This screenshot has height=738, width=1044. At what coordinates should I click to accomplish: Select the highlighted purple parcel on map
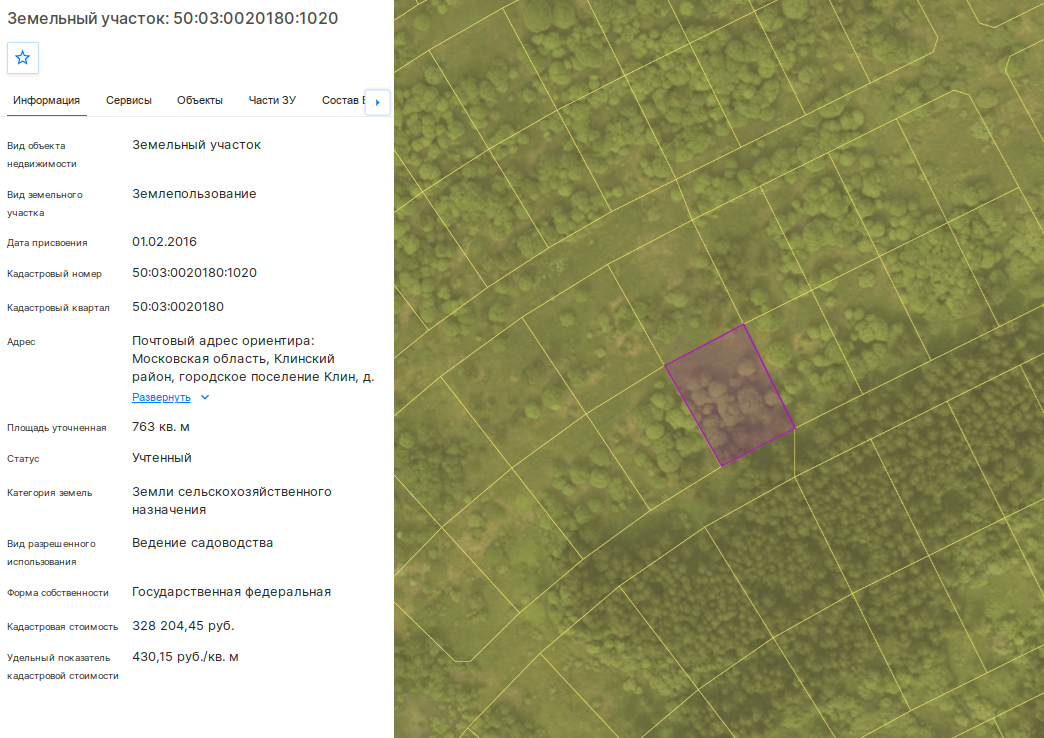(x=731, y=397)
